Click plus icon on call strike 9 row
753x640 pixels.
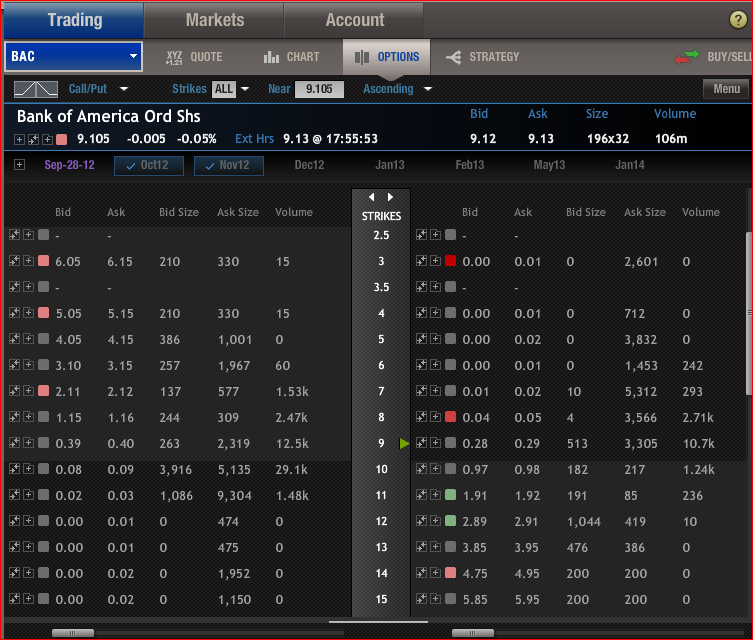point(29,442)
